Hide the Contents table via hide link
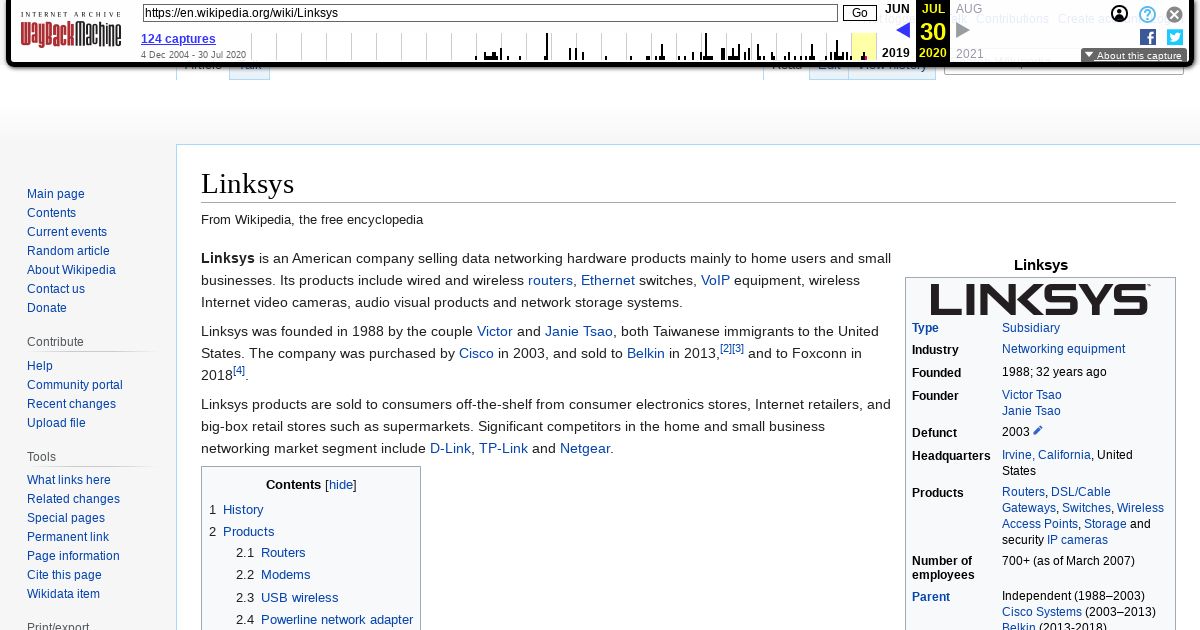Image resolution: width=1200 pixels, height=630 pixels. tap(341, 484)
